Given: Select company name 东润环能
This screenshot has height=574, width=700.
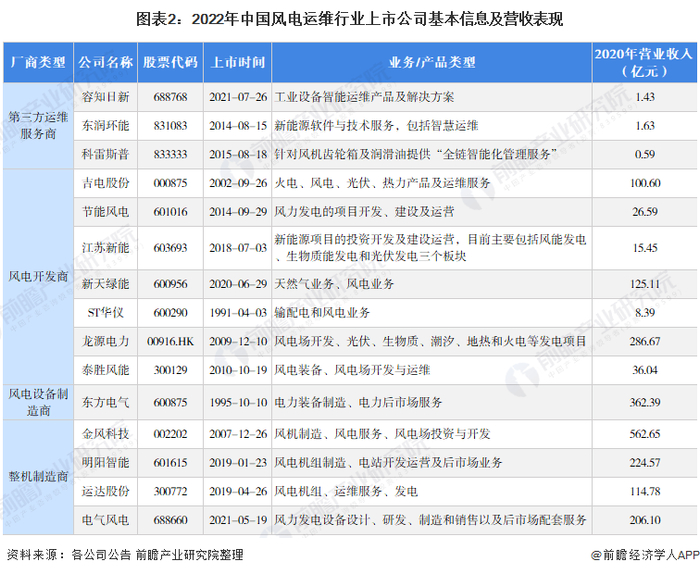Looking at the screenshot, I should 105,125.
